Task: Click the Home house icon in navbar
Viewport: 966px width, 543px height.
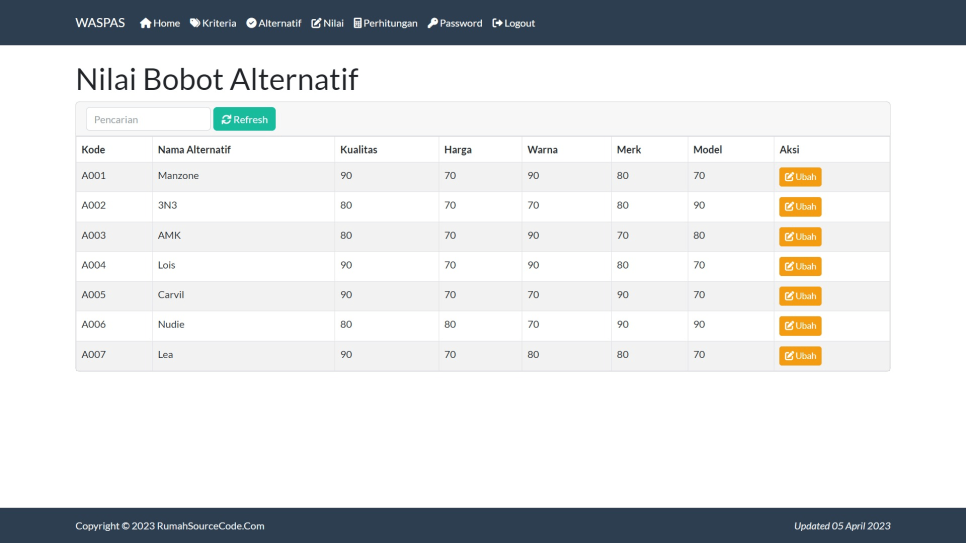Action: tap(145, 23)
